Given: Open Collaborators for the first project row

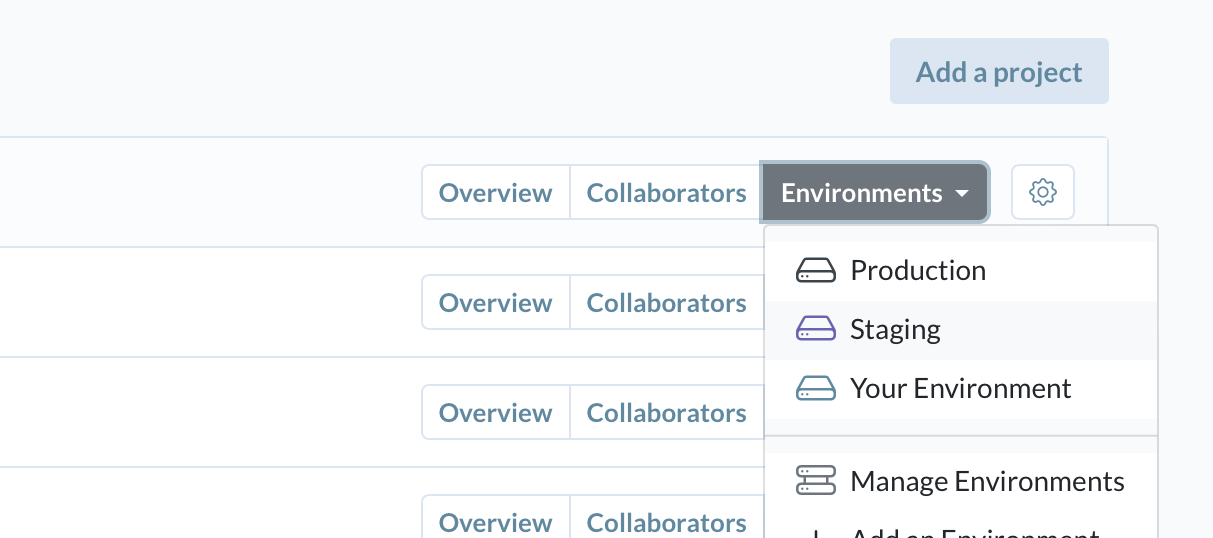Looking at the screenshot, I should click(666, 193).
